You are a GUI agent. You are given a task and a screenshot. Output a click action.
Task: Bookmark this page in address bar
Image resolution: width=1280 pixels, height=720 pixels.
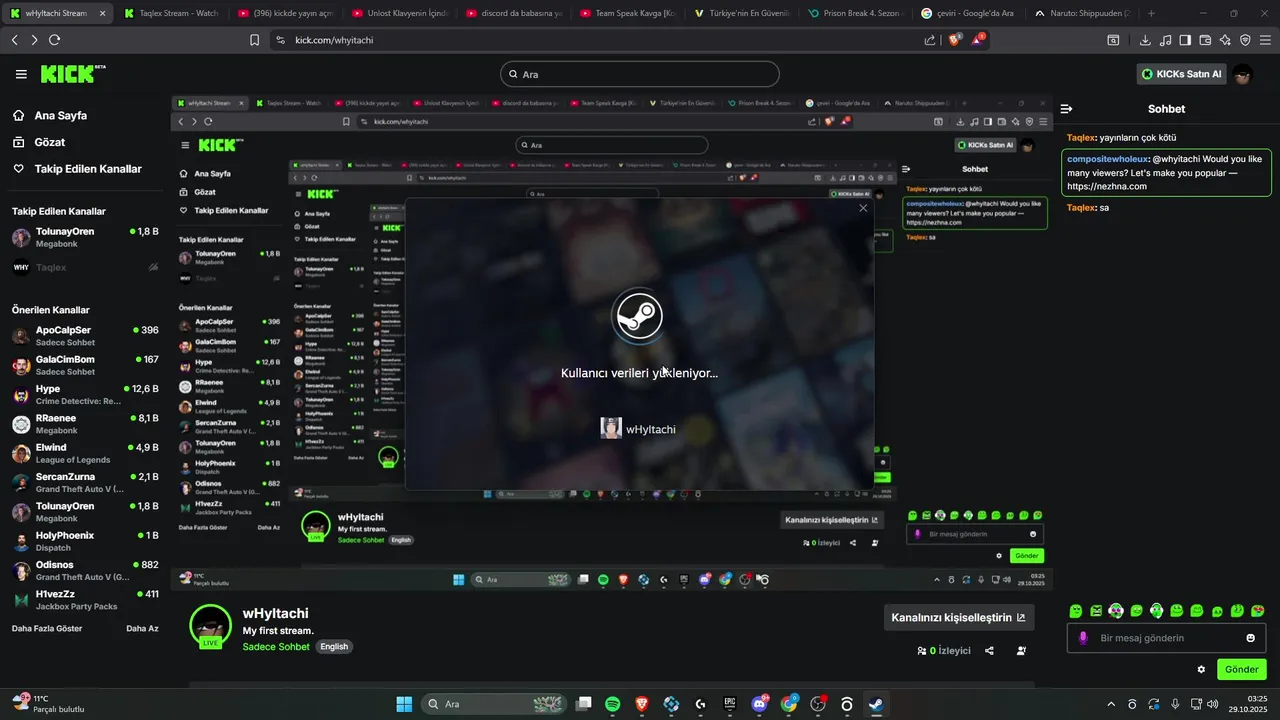255,40
